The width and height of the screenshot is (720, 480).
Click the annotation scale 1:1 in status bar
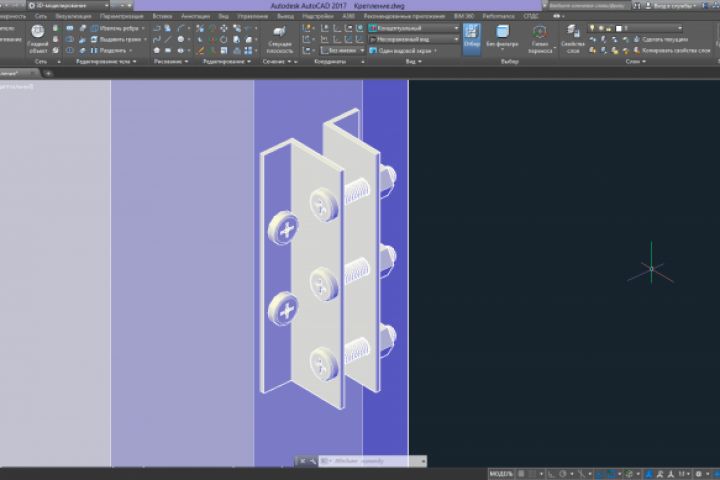682,474
